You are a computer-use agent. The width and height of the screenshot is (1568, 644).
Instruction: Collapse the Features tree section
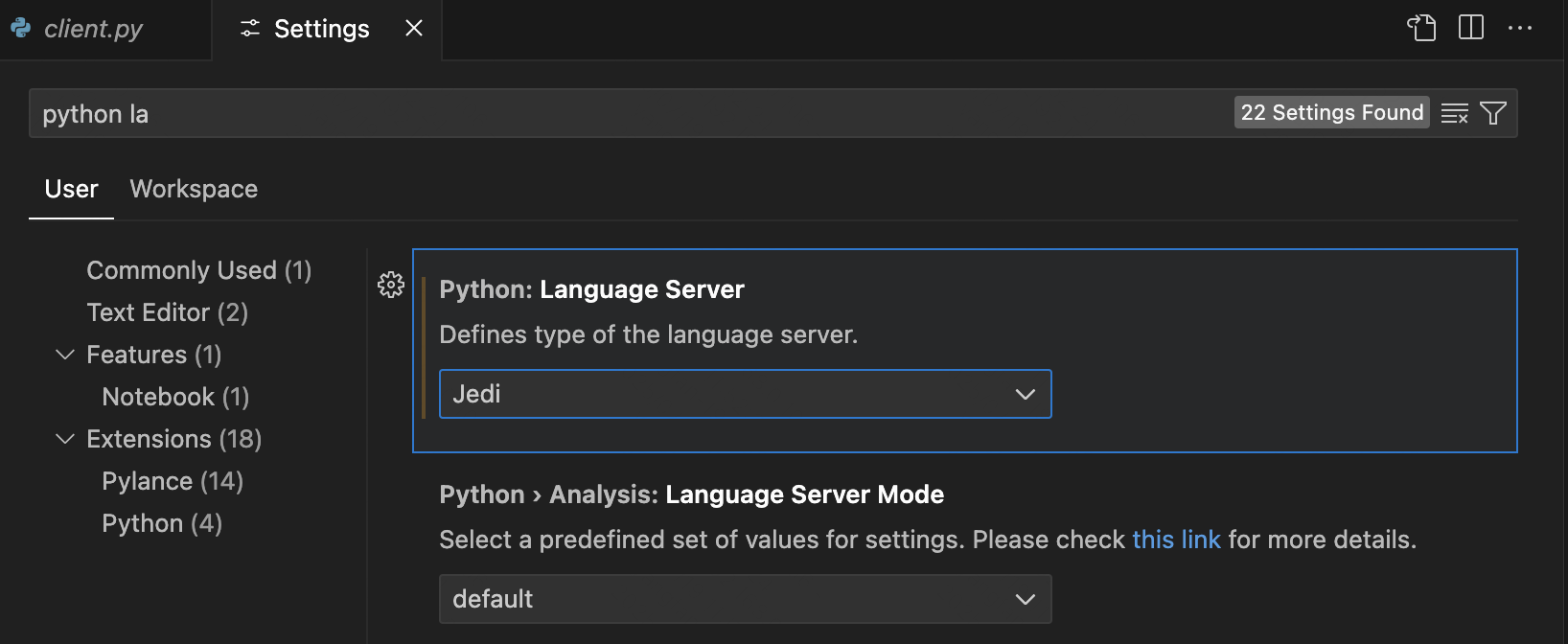65,355
